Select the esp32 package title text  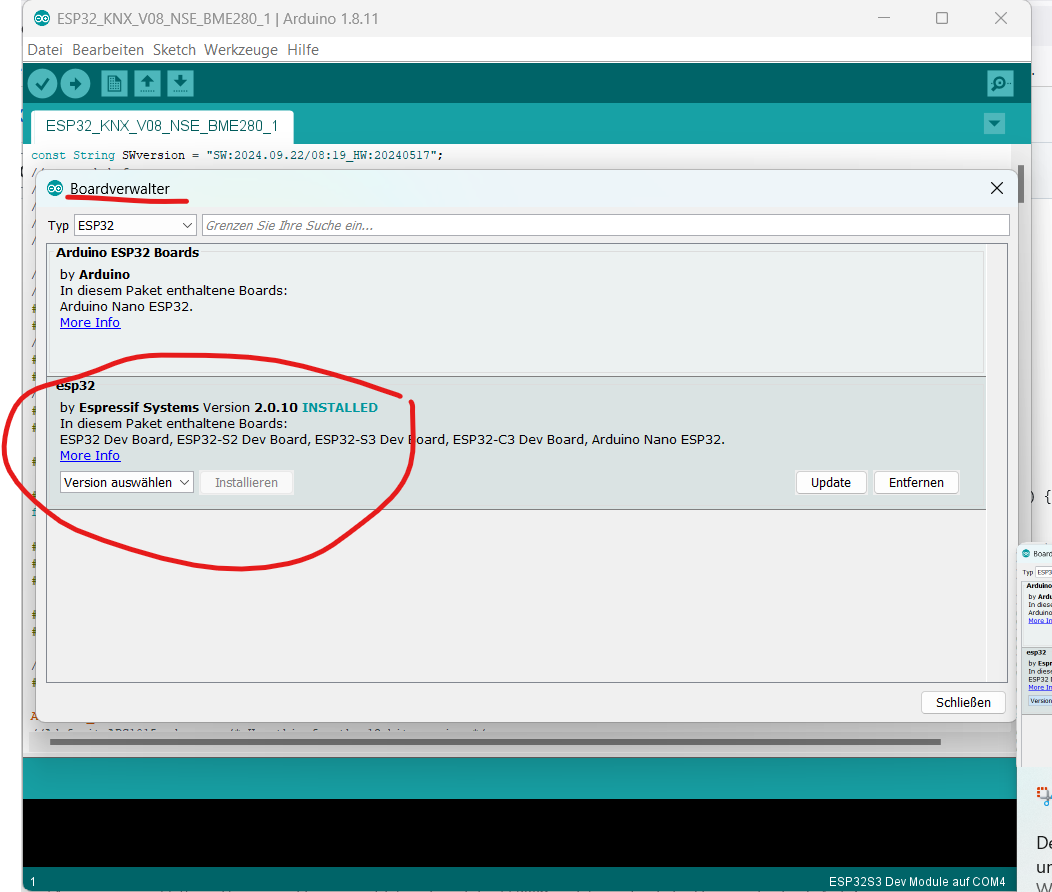(76, 386)
